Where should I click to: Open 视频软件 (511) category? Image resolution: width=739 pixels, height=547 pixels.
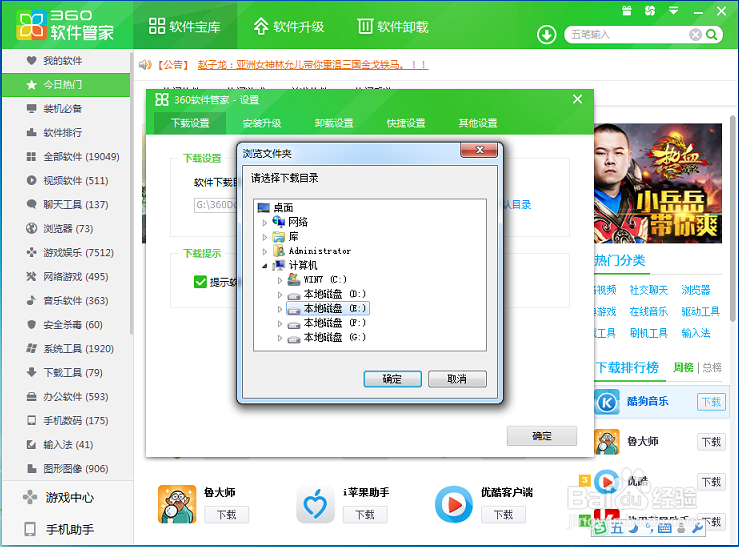[66, 180]
